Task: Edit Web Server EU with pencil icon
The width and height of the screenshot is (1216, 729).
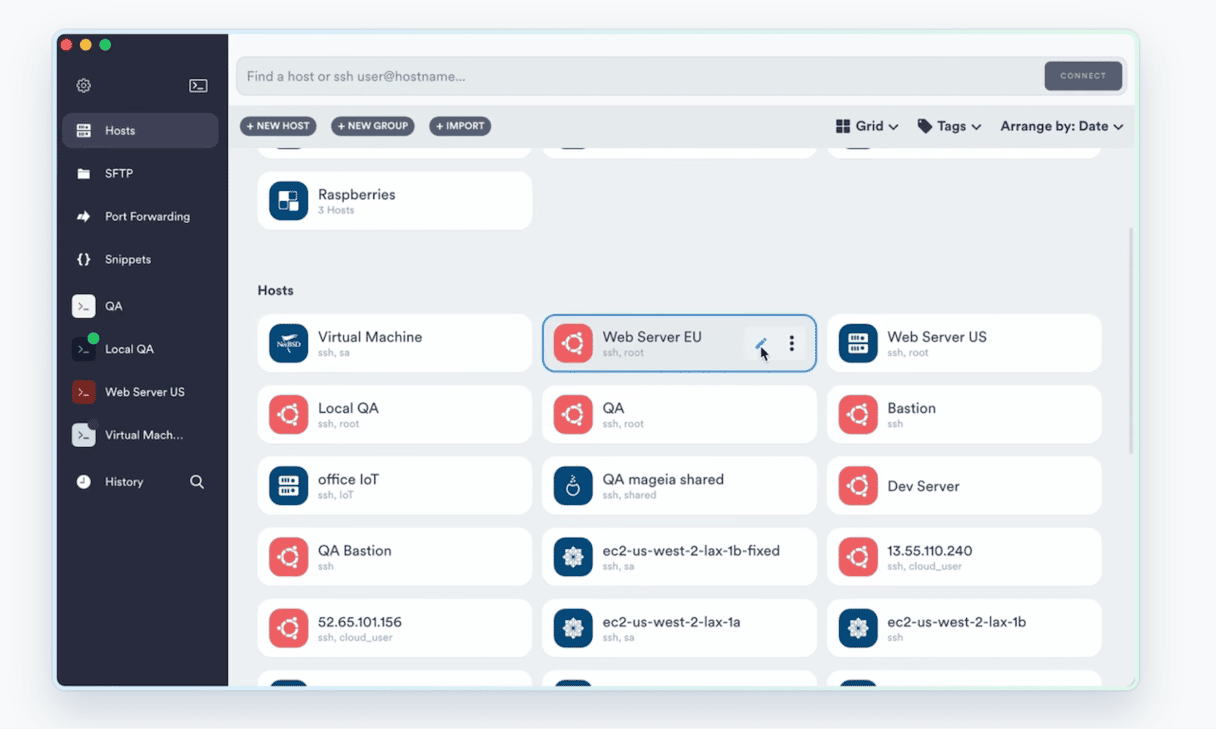Action: (x=761, y=343)
